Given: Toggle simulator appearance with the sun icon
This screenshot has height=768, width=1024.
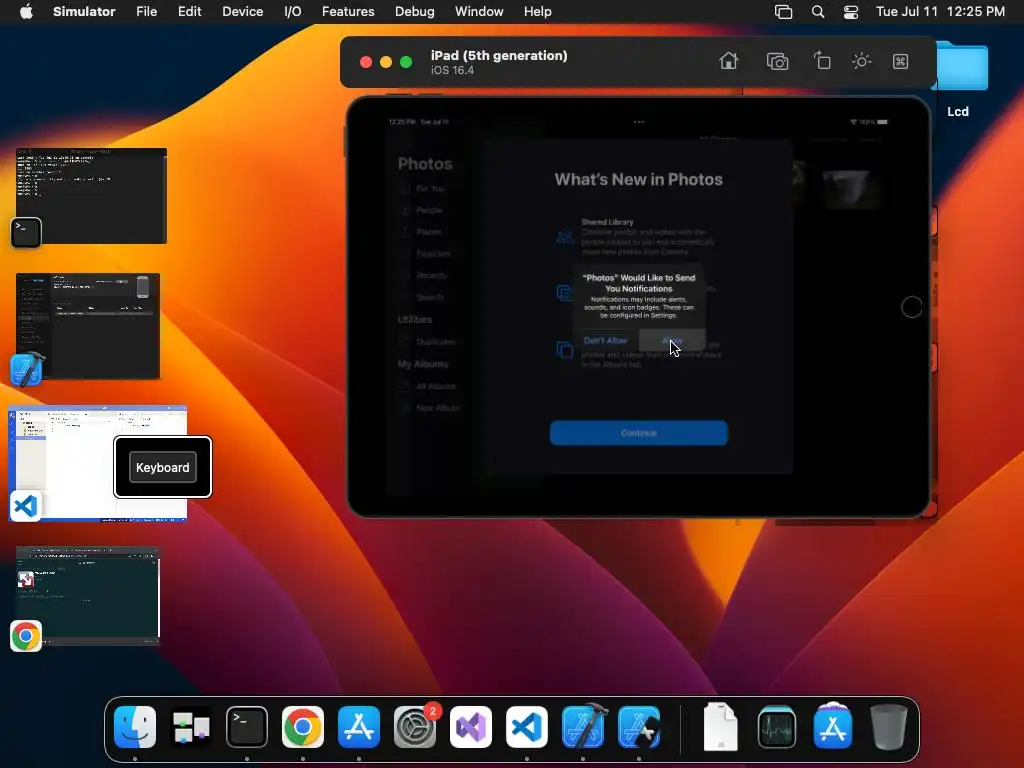Looking at the screenshot, I should coord(861,61).
